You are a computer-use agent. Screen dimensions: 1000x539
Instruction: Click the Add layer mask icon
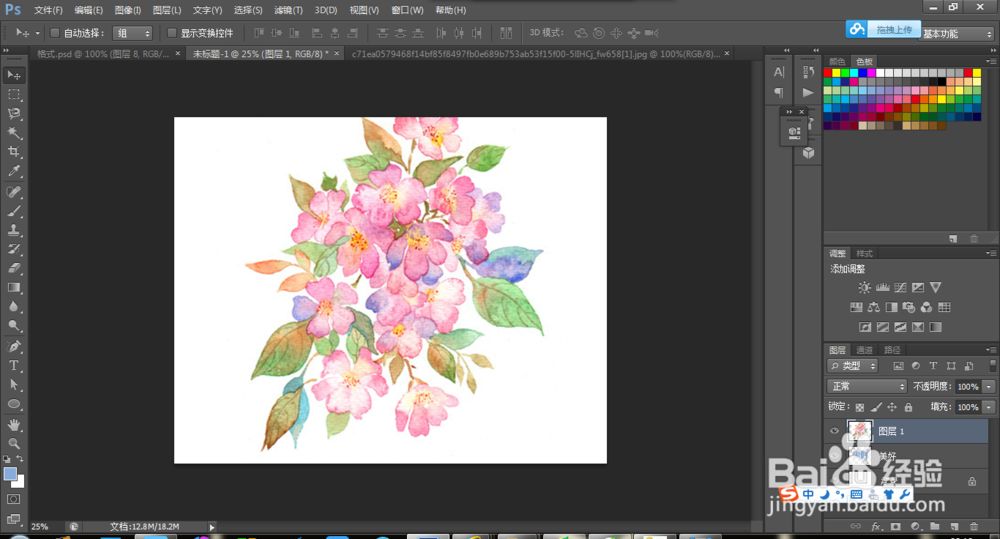pyautogui.click(x=896, y=526)
